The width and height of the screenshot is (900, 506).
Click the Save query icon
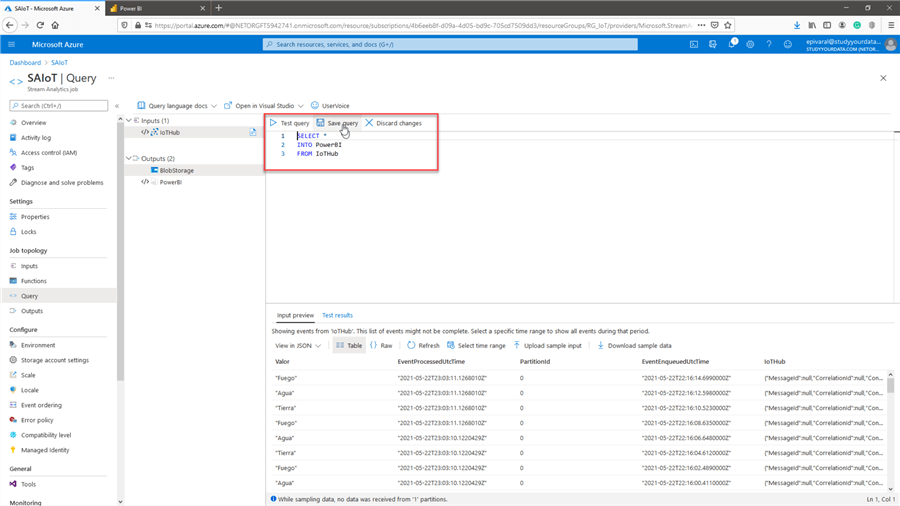click(321, 123)
